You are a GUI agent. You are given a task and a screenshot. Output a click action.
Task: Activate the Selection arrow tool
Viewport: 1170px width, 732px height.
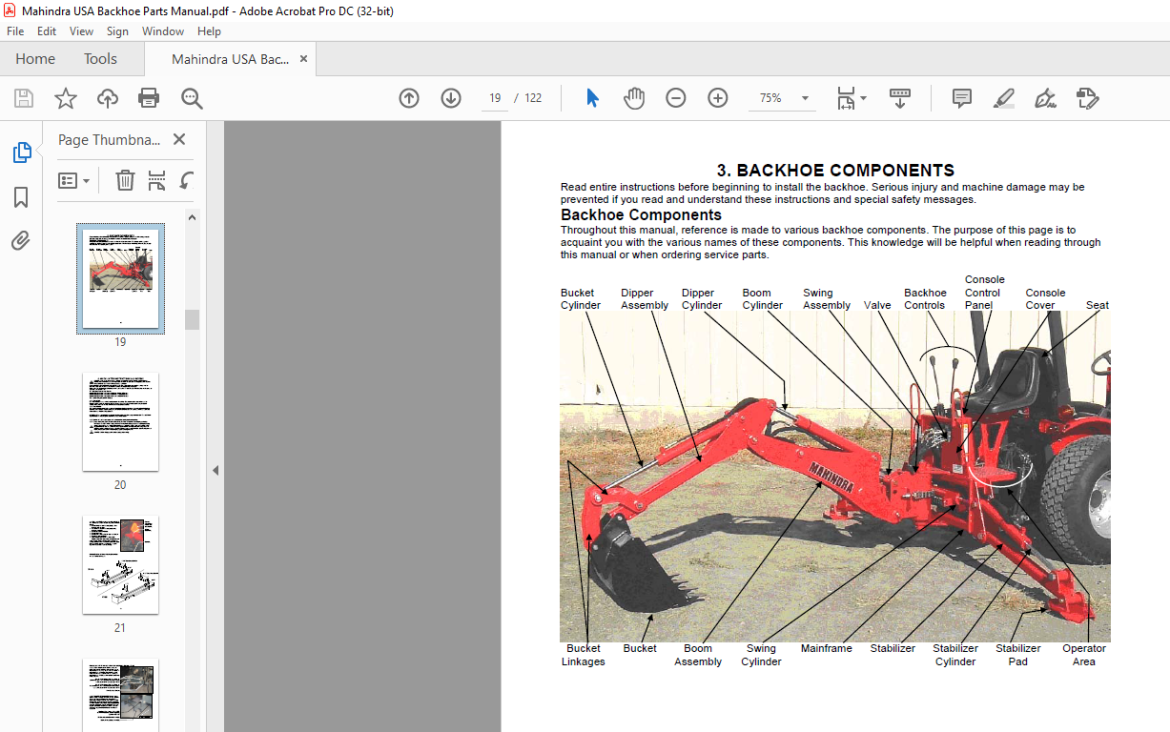coord(592,97)
